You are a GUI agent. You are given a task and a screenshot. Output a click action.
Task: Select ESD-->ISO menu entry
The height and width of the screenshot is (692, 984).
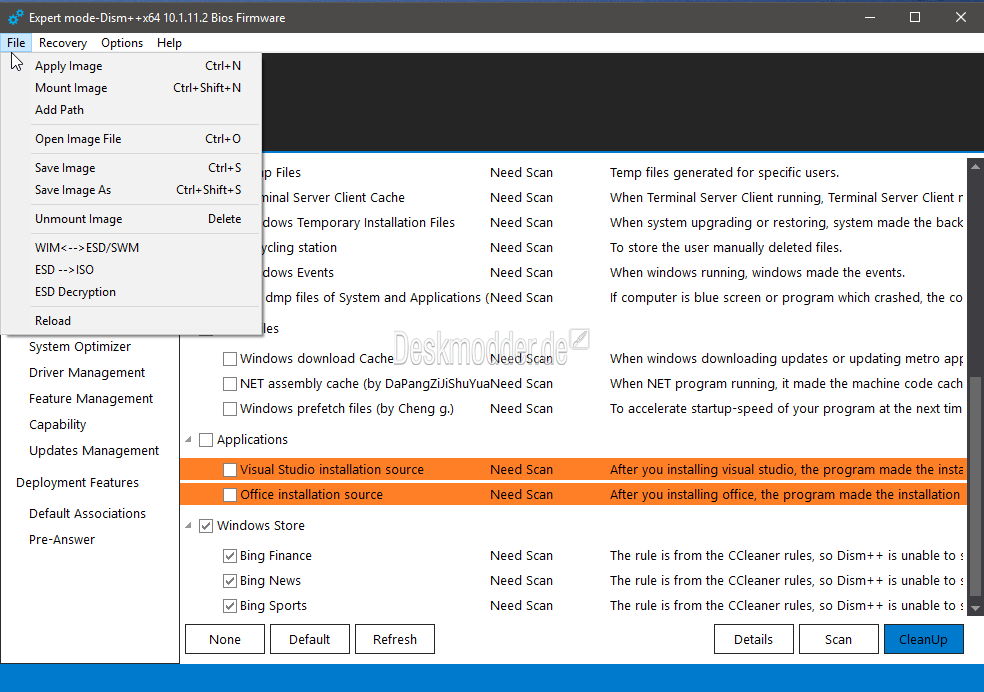click(132, 270)
